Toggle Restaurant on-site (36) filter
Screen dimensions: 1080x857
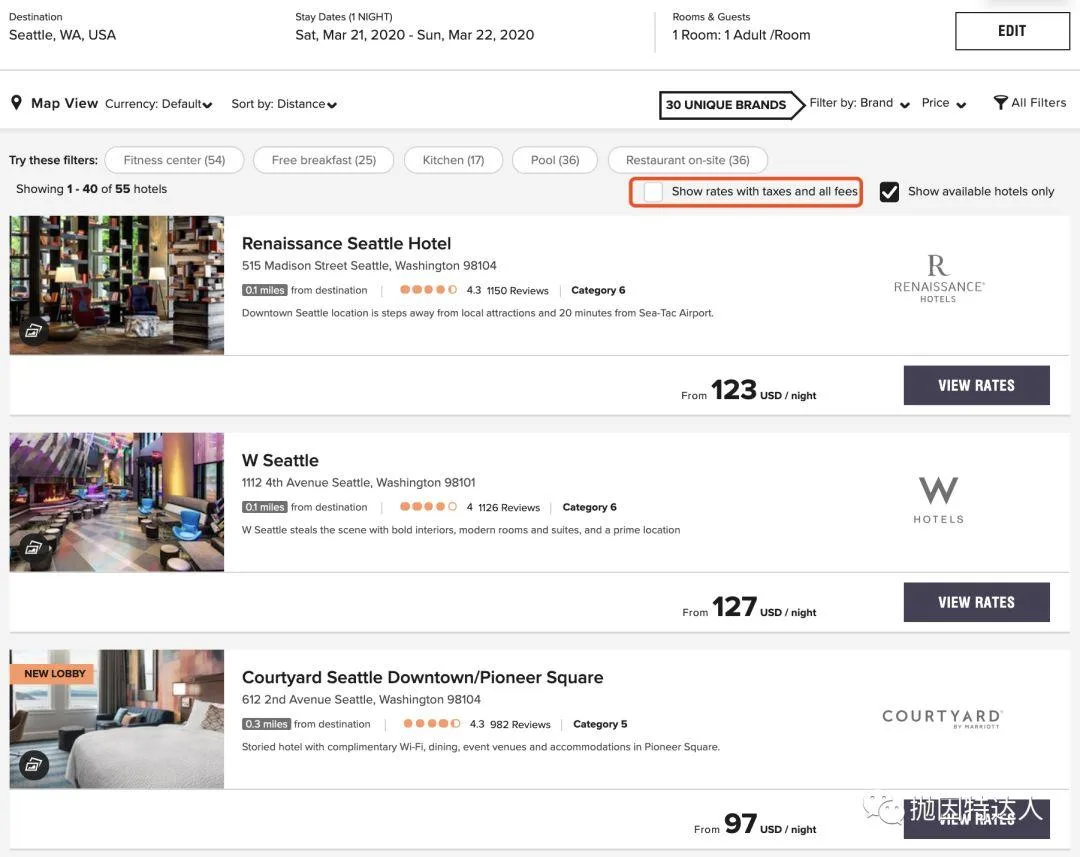[x=687, y=160]
